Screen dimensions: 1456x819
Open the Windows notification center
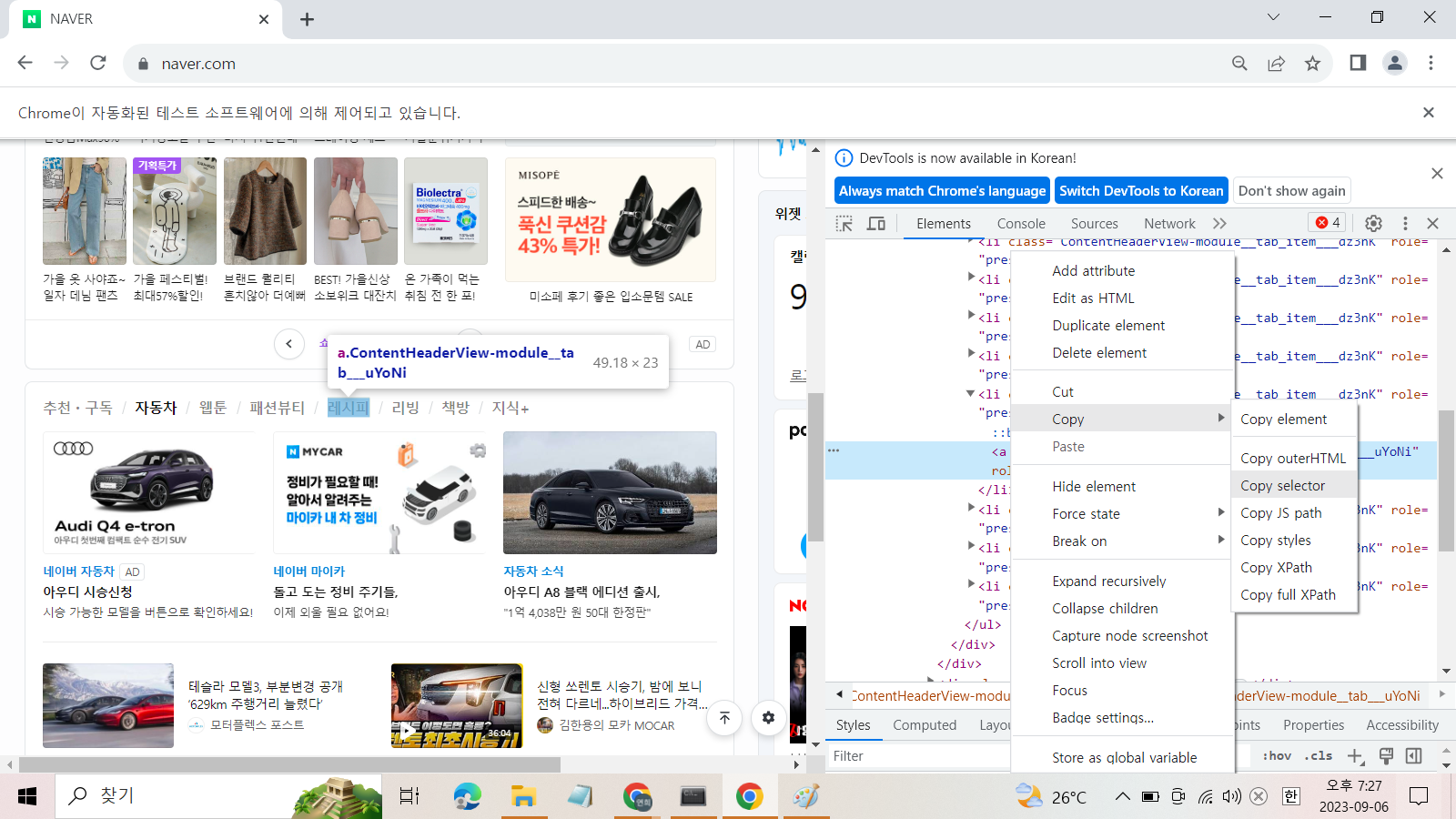1419,796
